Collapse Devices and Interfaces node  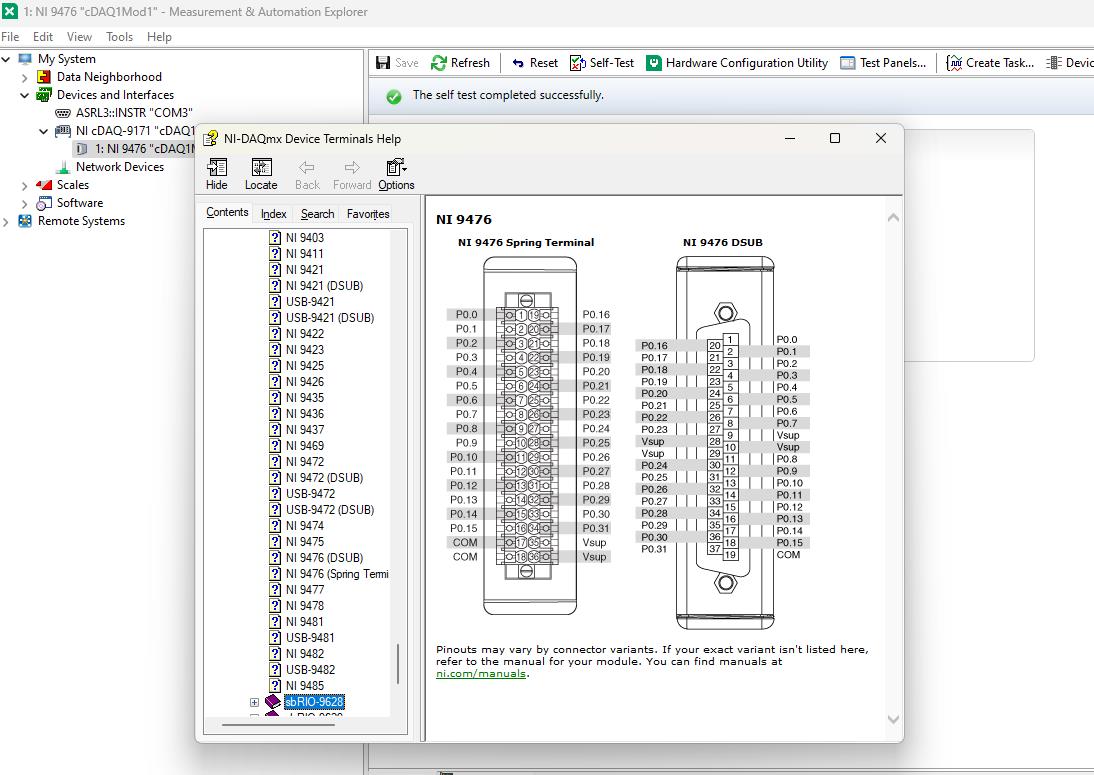pos(24,95)
